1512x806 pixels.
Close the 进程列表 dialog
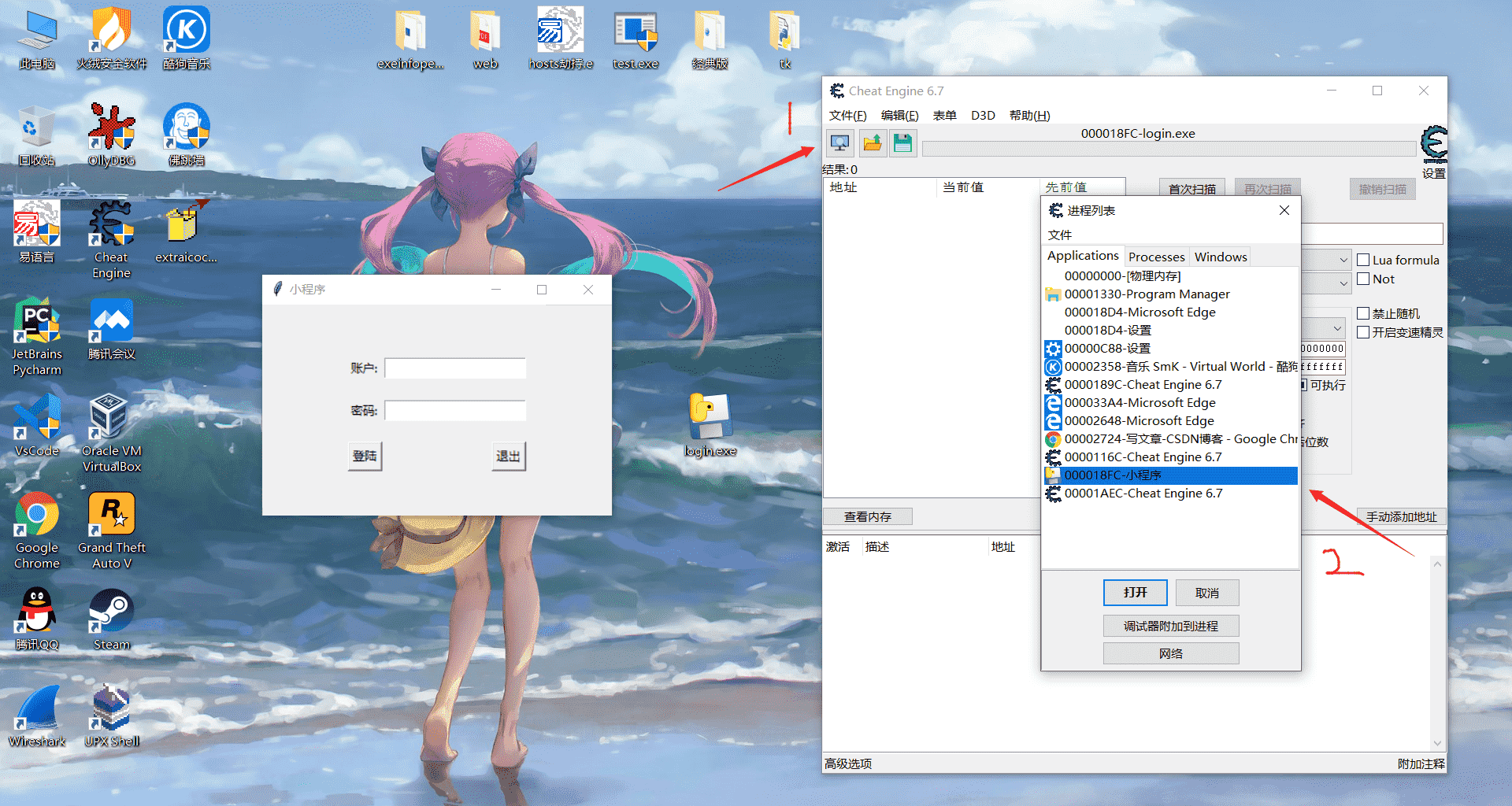(x=1284, y=210)
